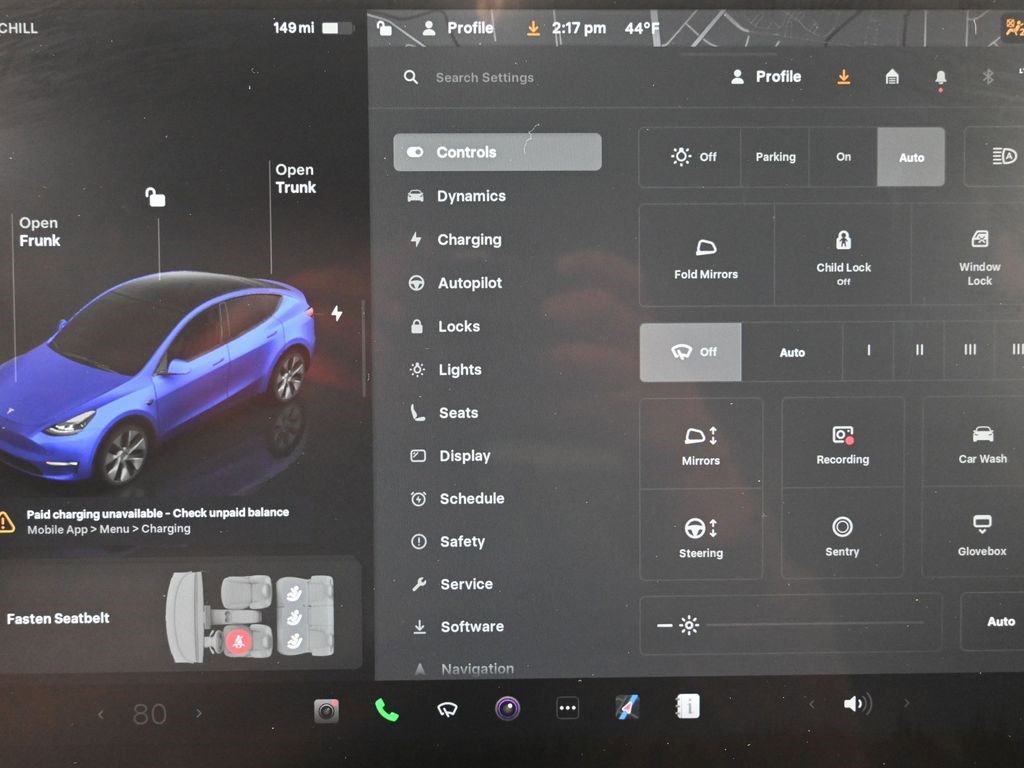This screenshot has height=768, width=1024.
Task: Open the Phone app in the dock
Action: pos(386,707)
